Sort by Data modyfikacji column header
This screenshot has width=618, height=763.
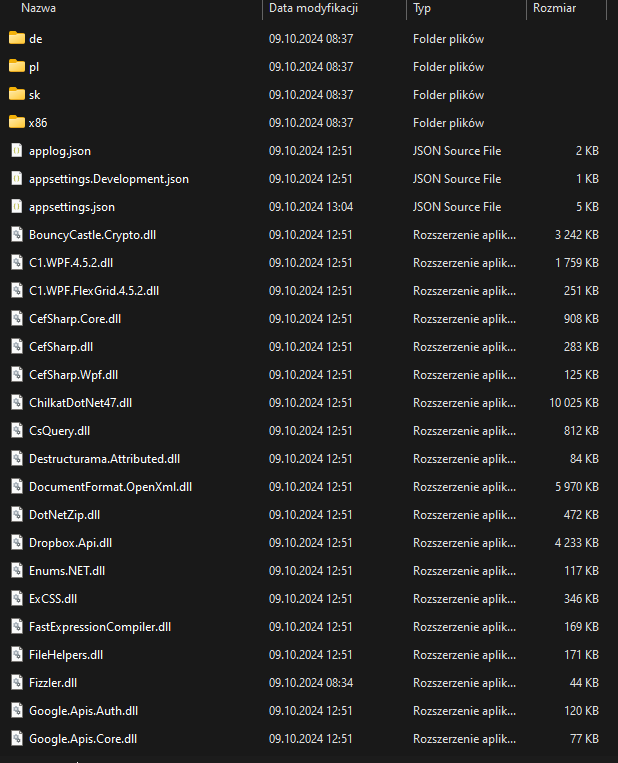coord(313,8)
